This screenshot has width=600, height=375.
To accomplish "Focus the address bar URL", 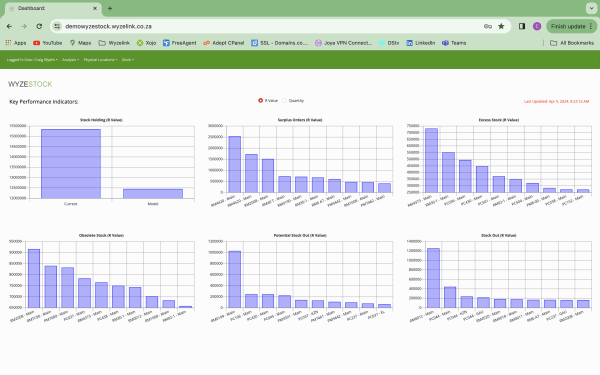I will (x=108, y=26).
